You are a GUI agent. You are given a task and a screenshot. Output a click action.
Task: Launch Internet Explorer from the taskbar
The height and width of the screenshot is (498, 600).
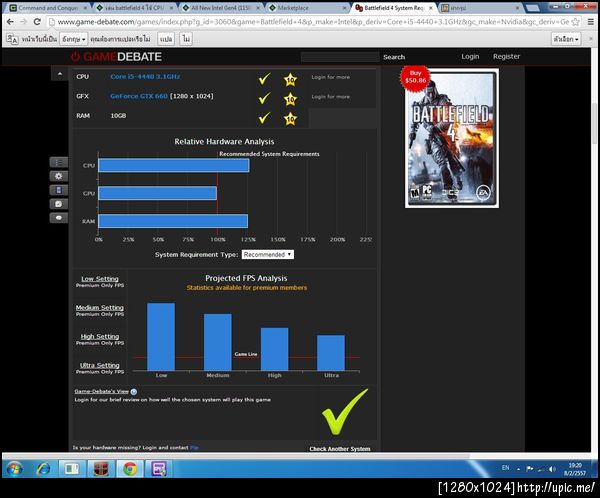pos(43,469)
